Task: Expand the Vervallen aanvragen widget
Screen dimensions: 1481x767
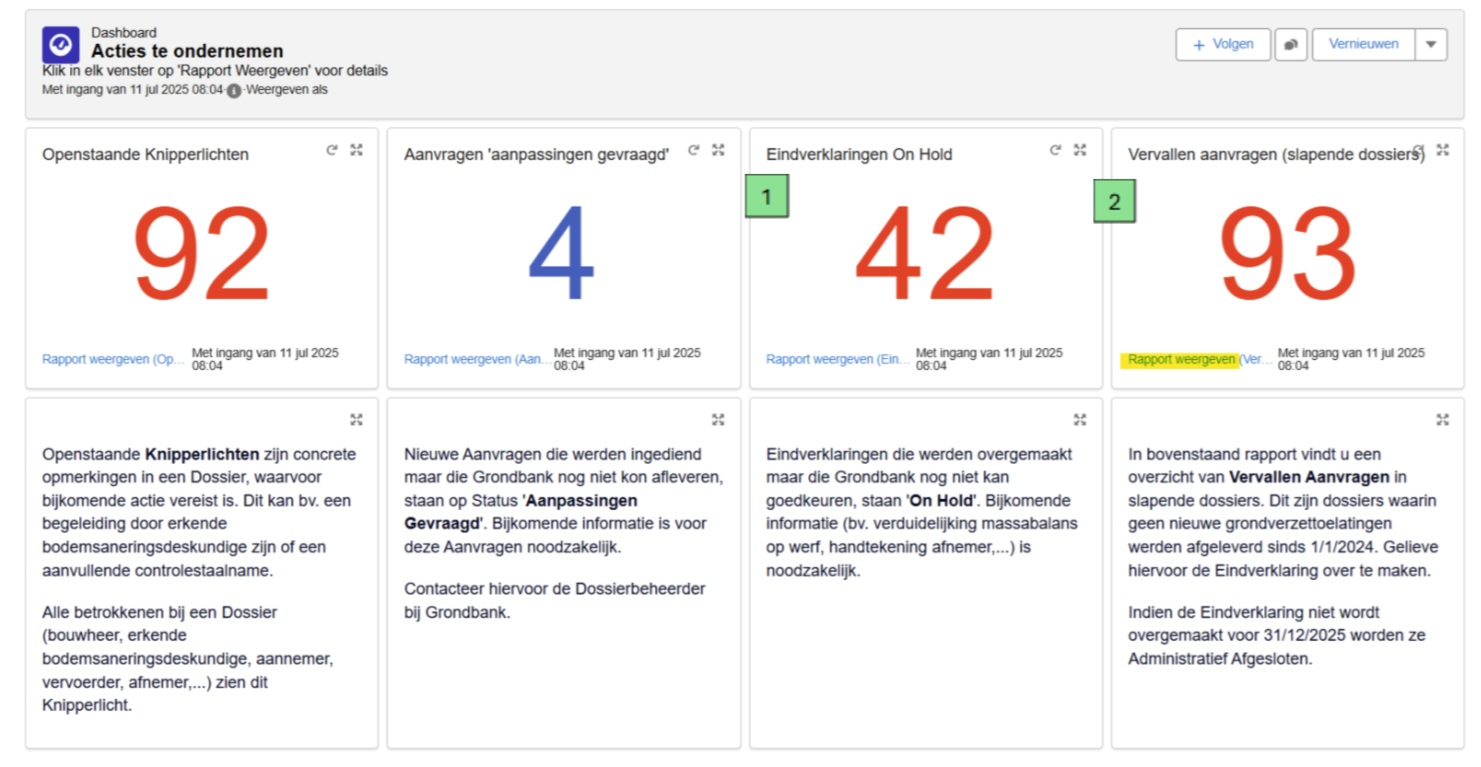Action: pyautogui.click(x=1442, y=150)
